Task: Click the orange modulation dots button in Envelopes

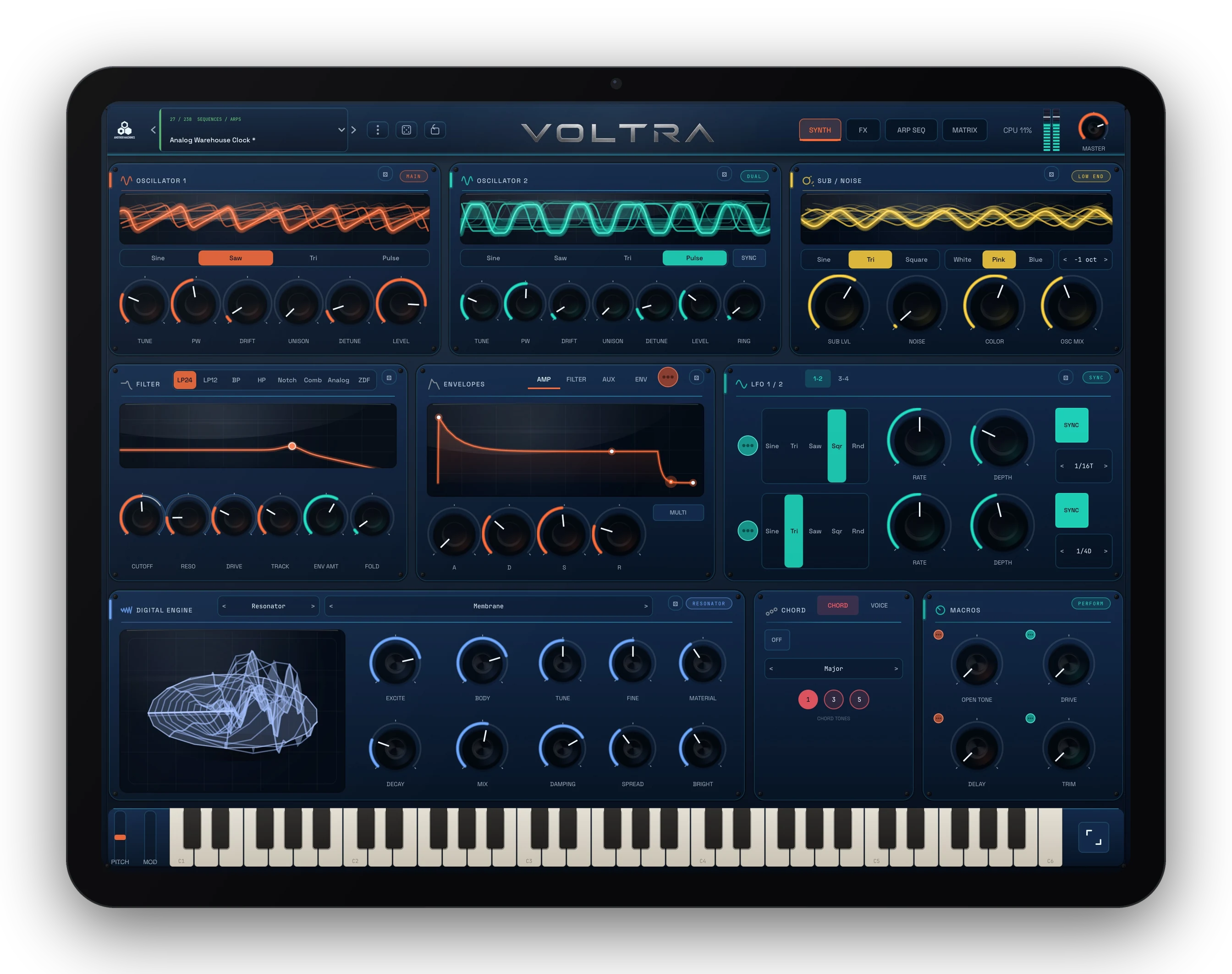Action: pos(668,377)
